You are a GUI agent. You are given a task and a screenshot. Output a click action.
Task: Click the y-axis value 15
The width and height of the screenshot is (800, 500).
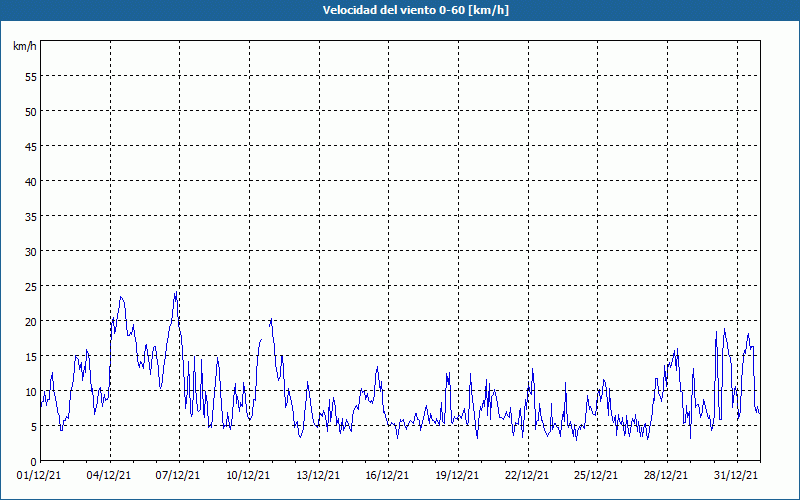[x=31, y=357]
